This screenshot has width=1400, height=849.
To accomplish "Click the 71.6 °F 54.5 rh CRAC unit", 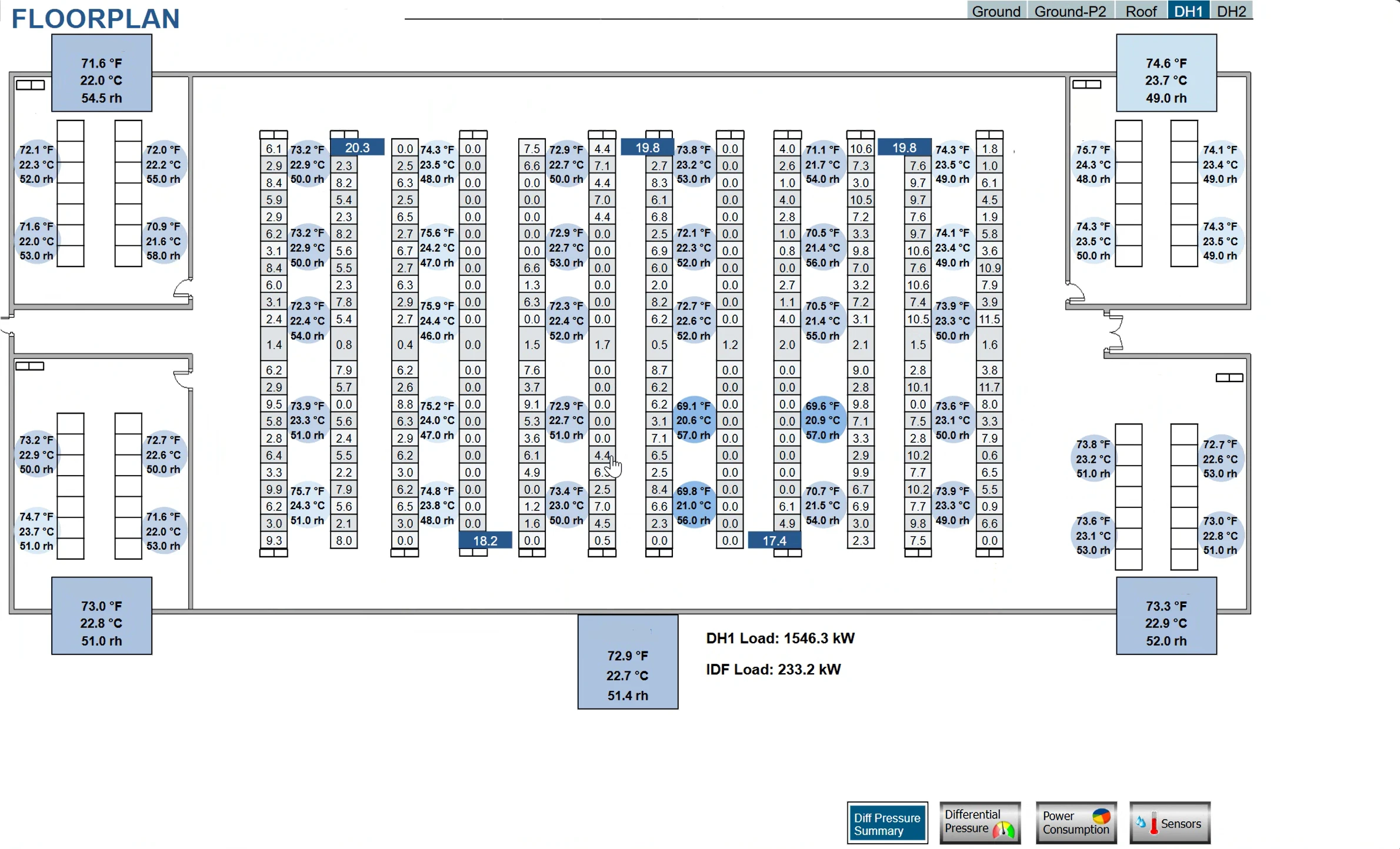I will (102, 73).
